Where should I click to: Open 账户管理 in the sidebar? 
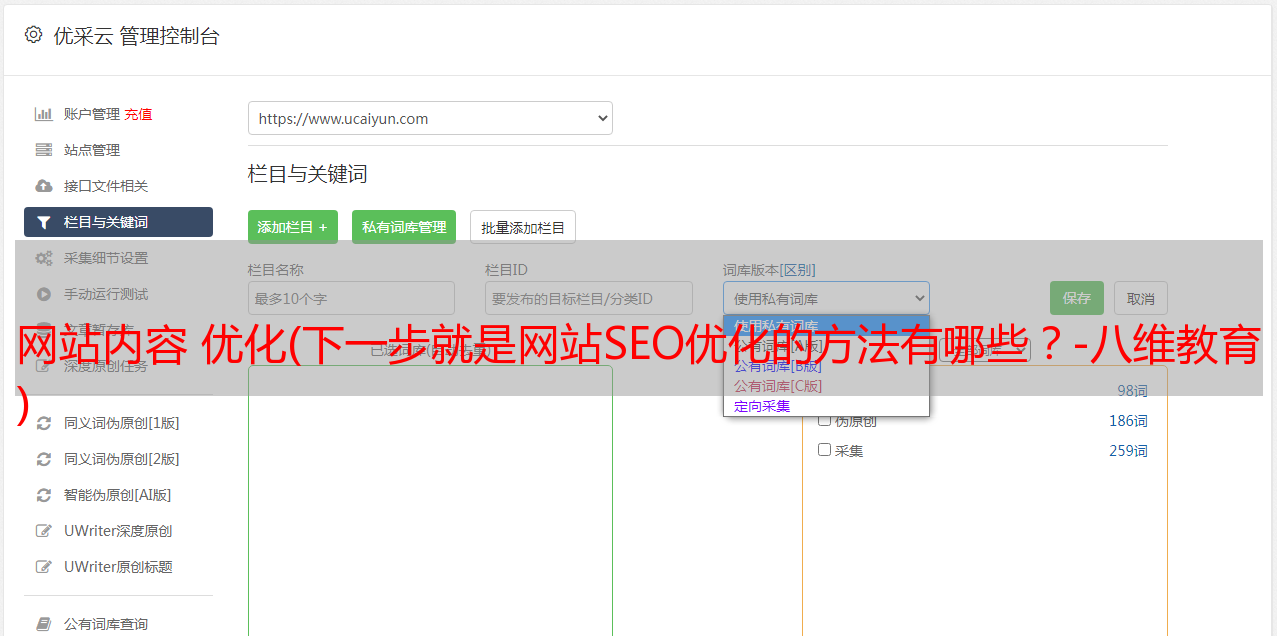click(x=92, y=114)
